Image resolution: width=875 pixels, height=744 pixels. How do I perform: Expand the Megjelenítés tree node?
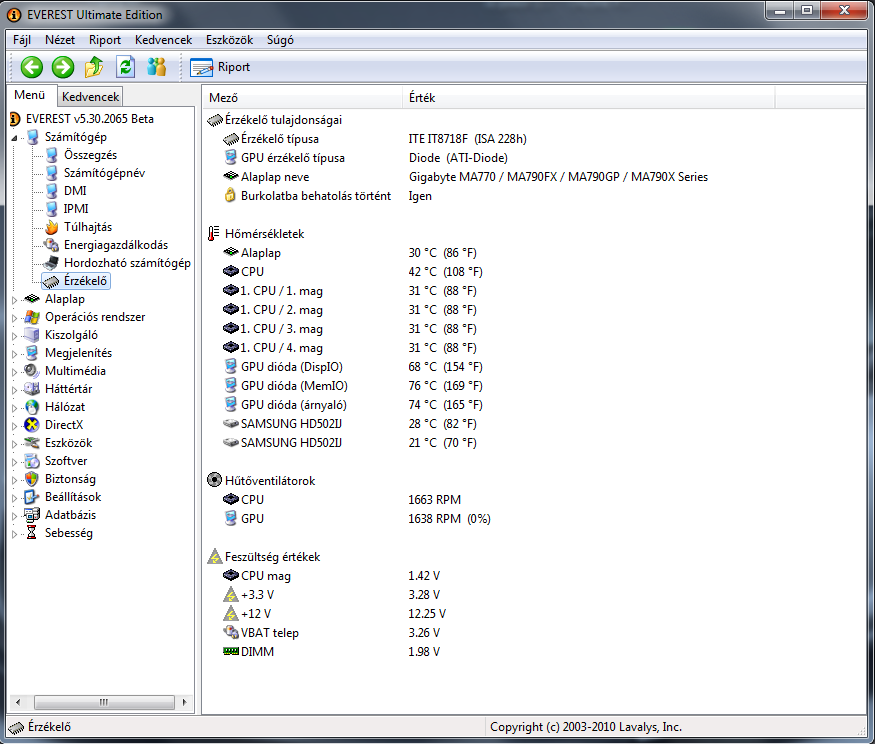[x=15, y=354]
